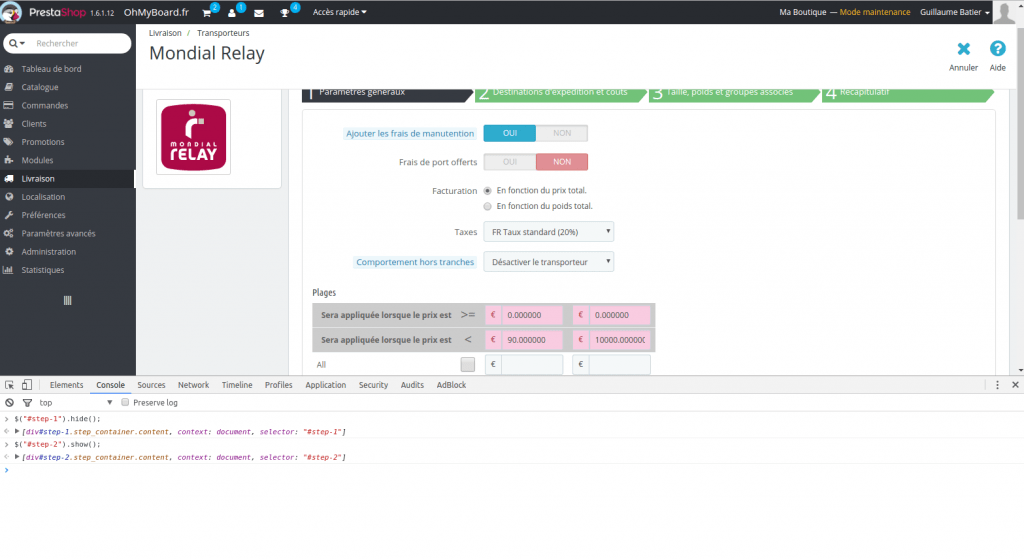1024x559 pixels.
Task: Open the Aide help icon
Action: point(997,49)
